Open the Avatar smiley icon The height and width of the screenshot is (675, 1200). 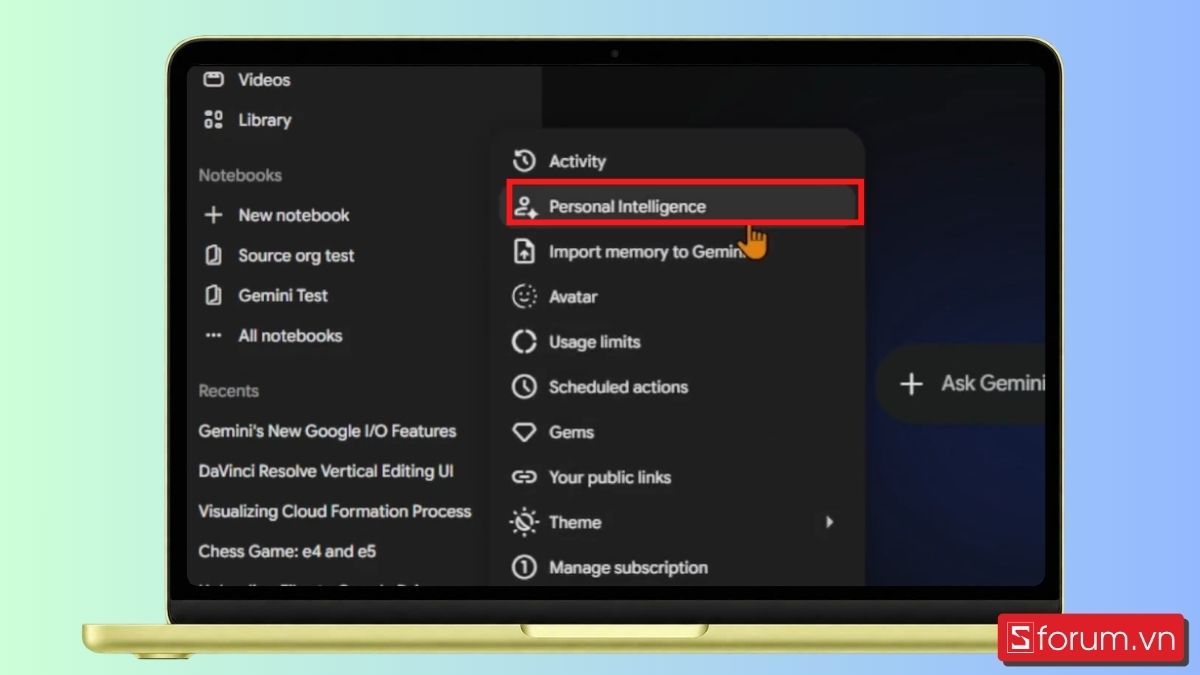tap(524, 297)
